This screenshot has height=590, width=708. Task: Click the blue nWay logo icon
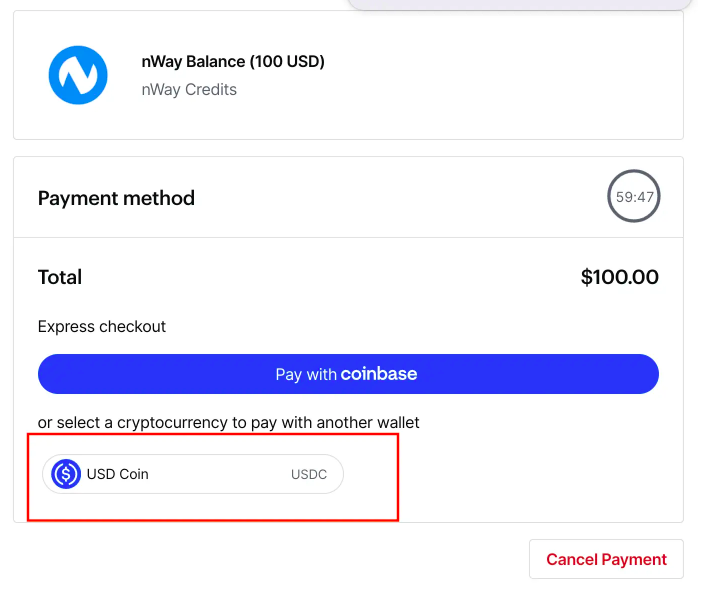click(x=78, y=75)
